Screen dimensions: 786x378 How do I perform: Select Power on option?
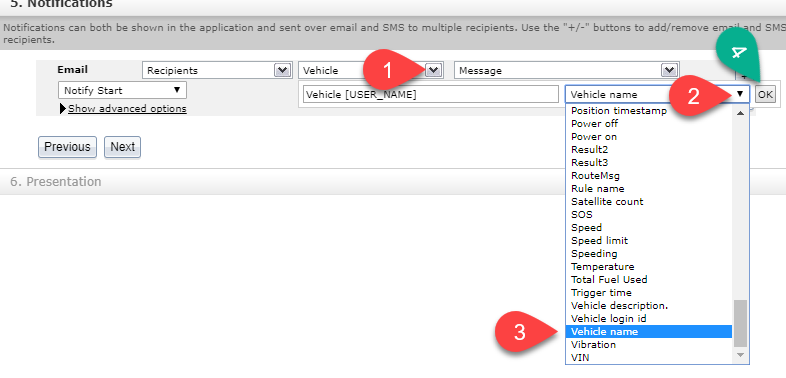(x=649, y=136)
